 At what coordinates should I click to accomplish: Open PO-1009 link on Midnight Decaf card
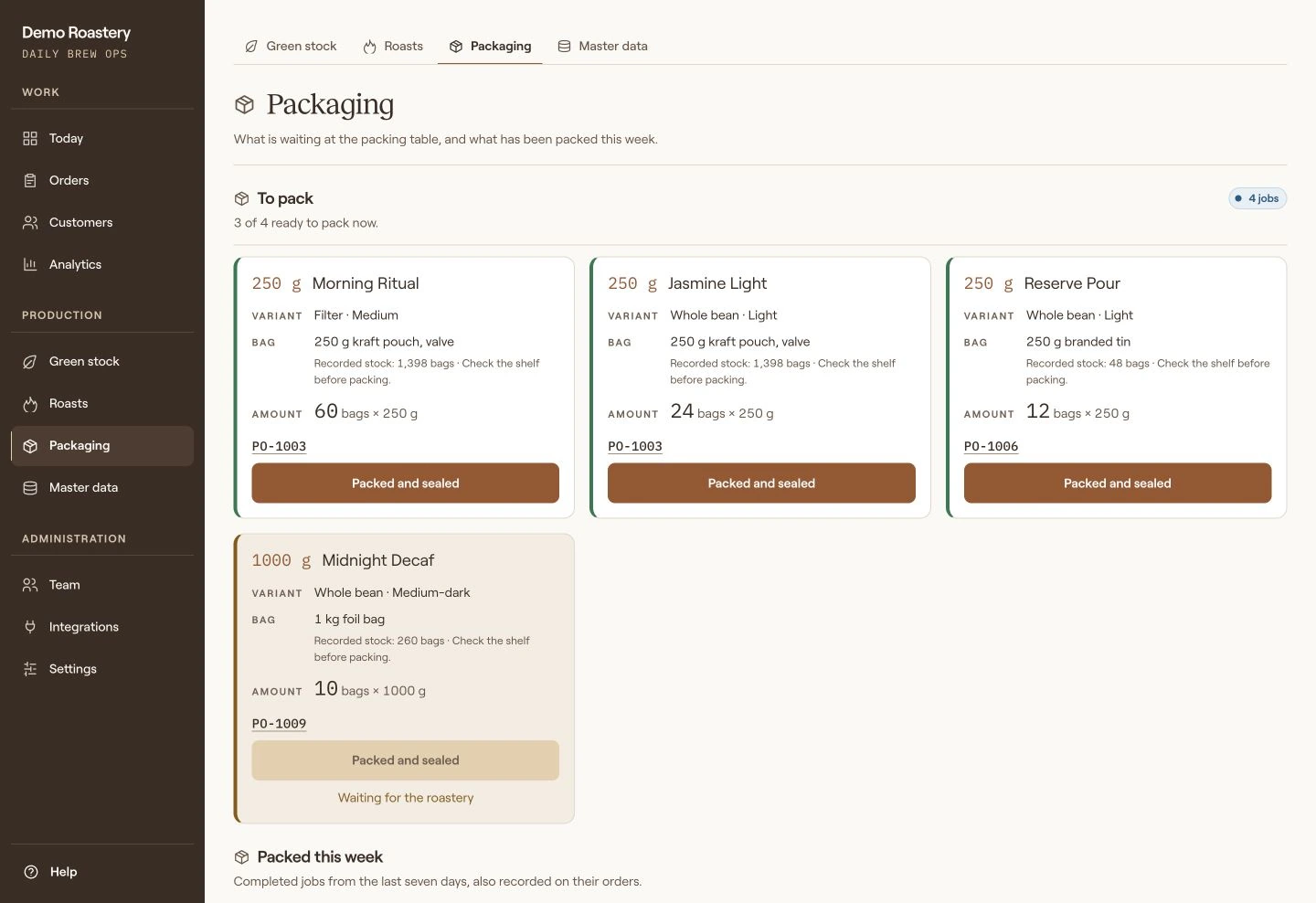pyautogui.click(x=279, y=723)
